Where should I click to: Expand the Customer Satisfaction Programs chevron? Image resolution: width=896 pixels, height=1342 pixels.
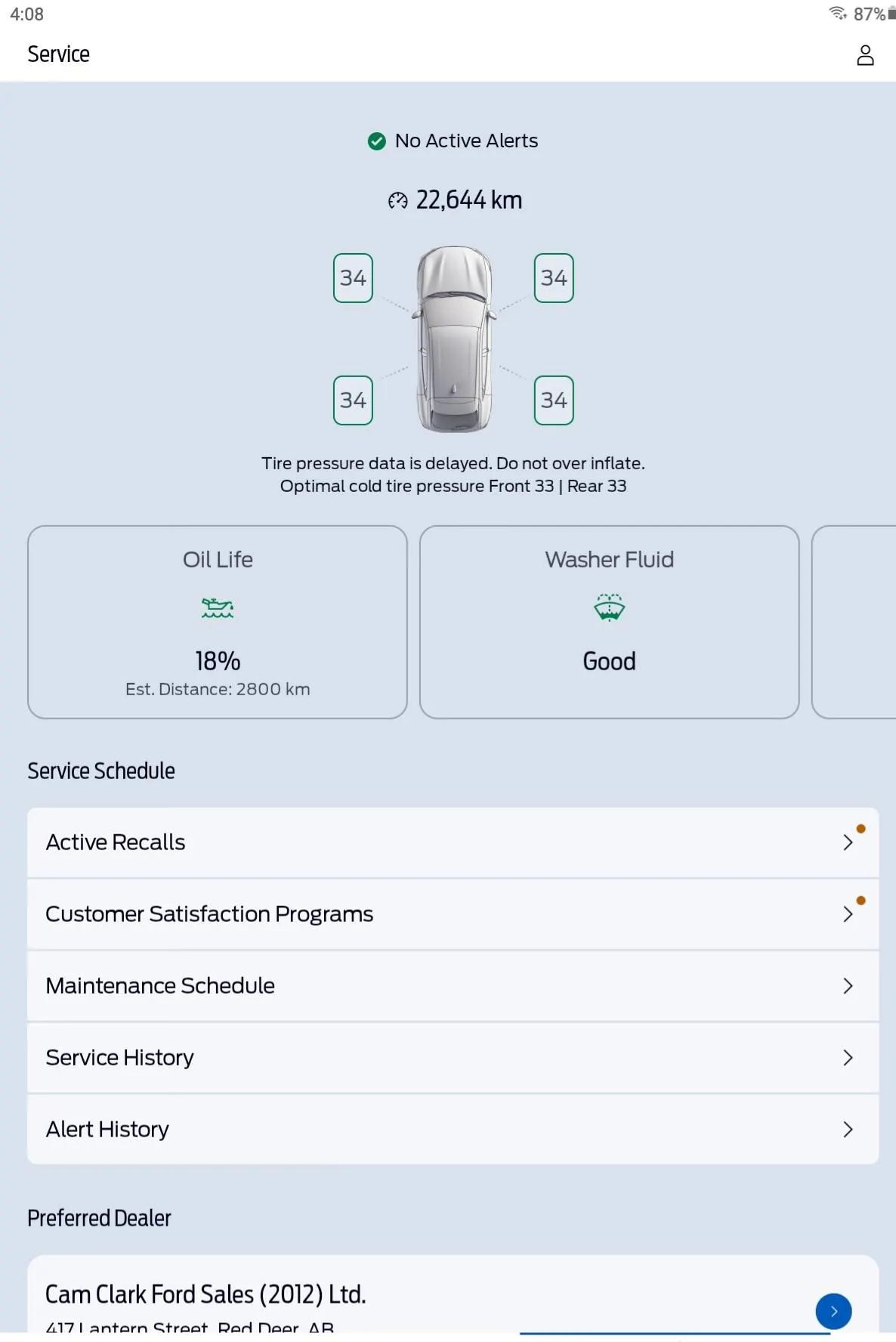coord(848,914)
